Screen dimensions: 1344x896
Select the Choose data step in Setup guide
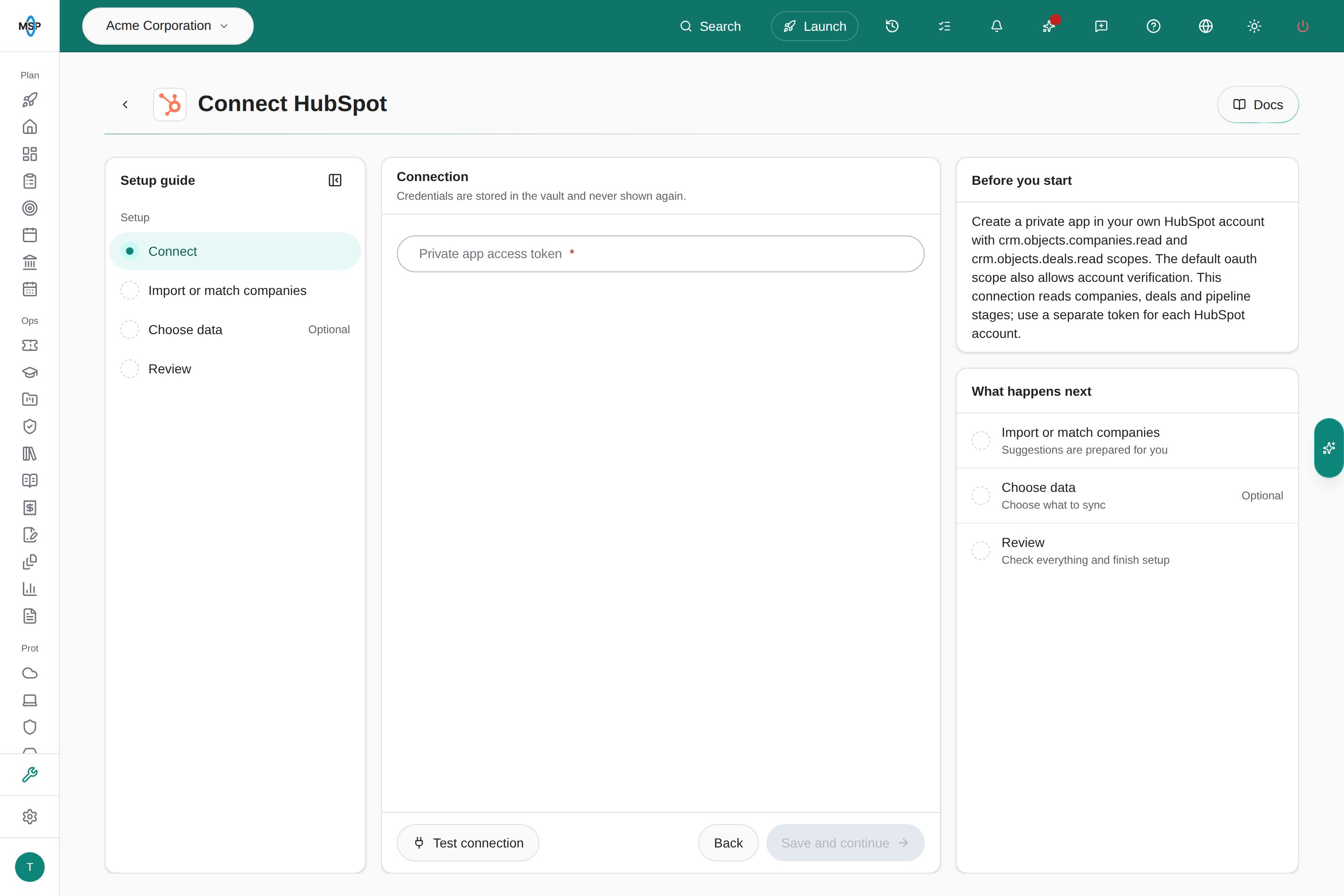pos(235,330)
